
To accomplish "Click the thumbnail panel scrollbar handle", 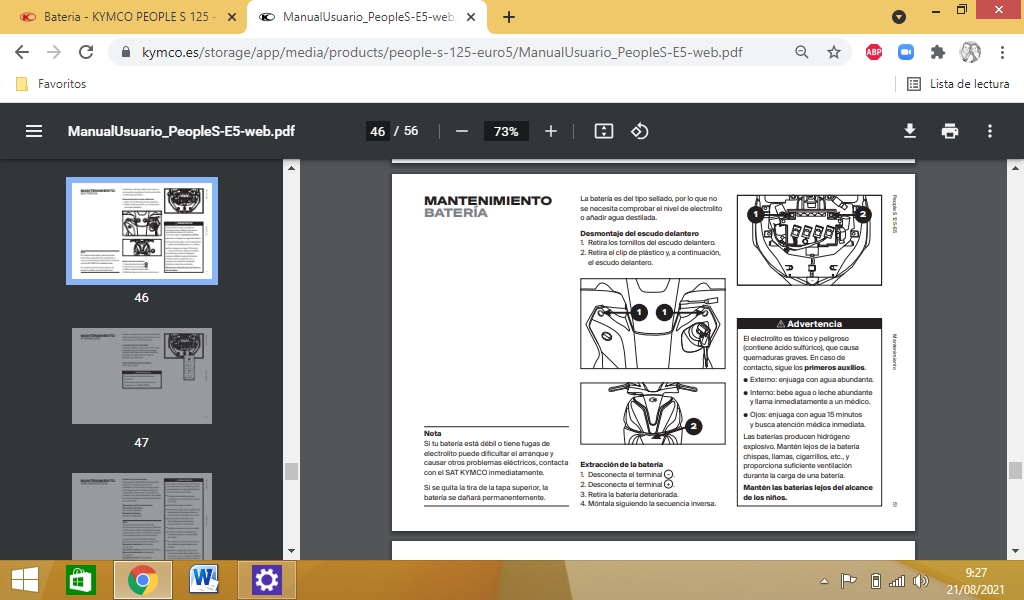I will click(291, 471).
